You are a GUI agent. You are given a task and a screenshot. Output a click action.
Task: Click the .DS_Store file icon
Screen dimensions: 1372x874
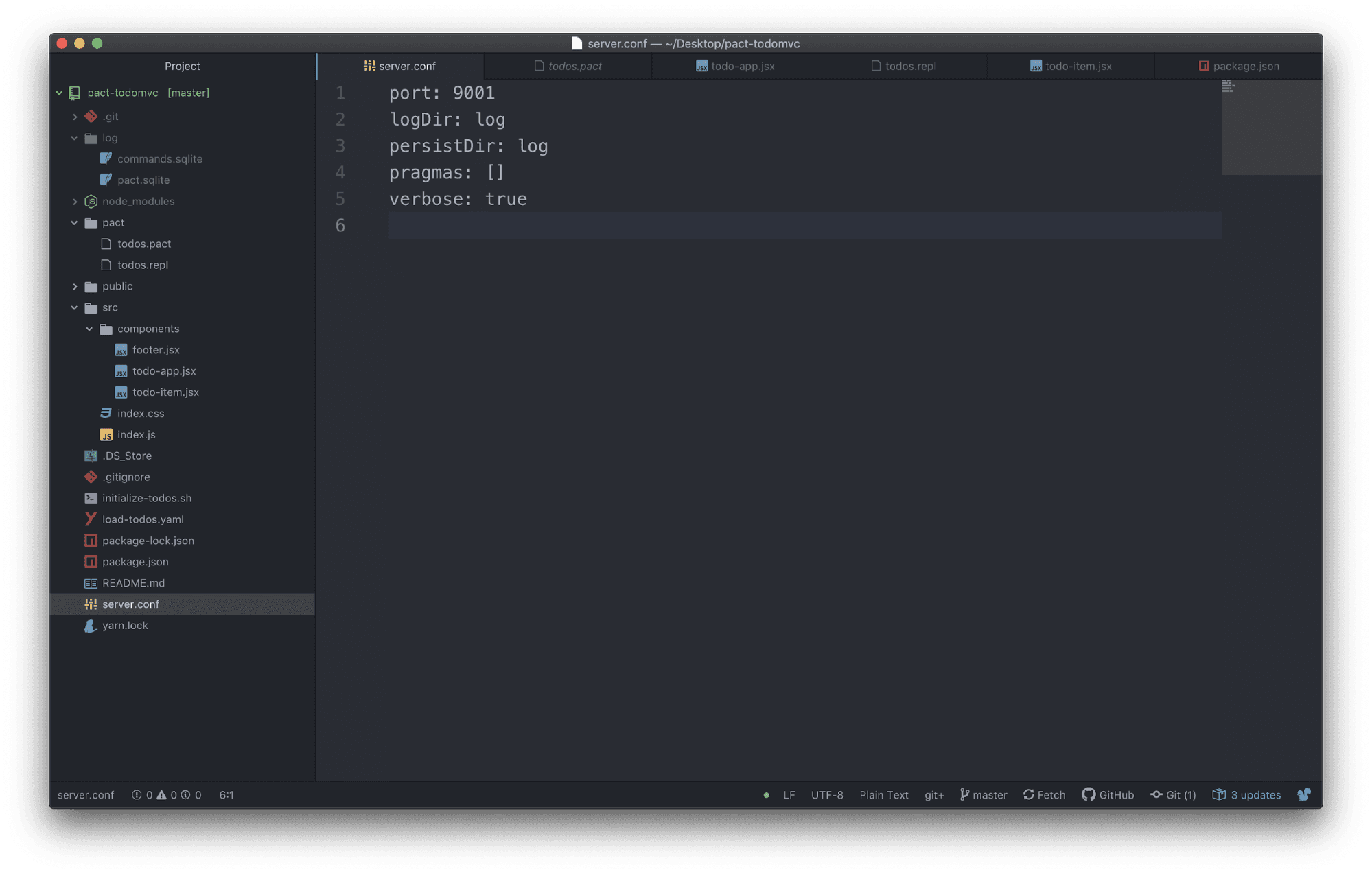click(91, 456)
